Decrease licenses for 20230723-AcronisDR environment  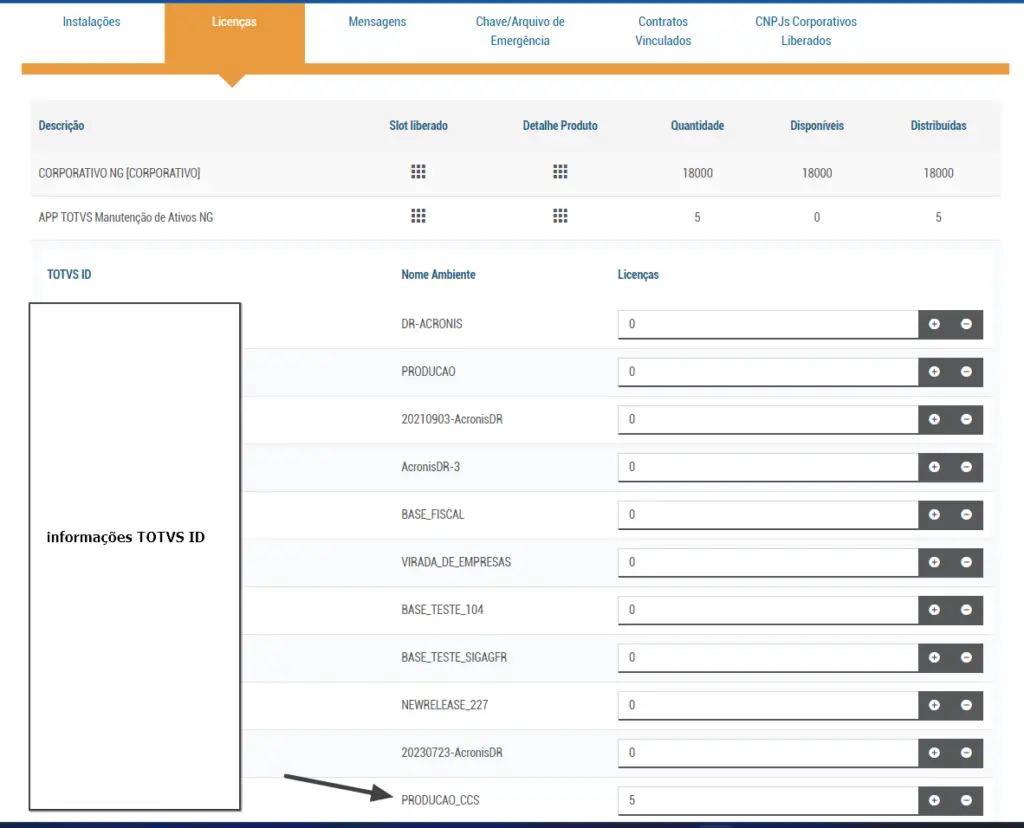(966, 753)
